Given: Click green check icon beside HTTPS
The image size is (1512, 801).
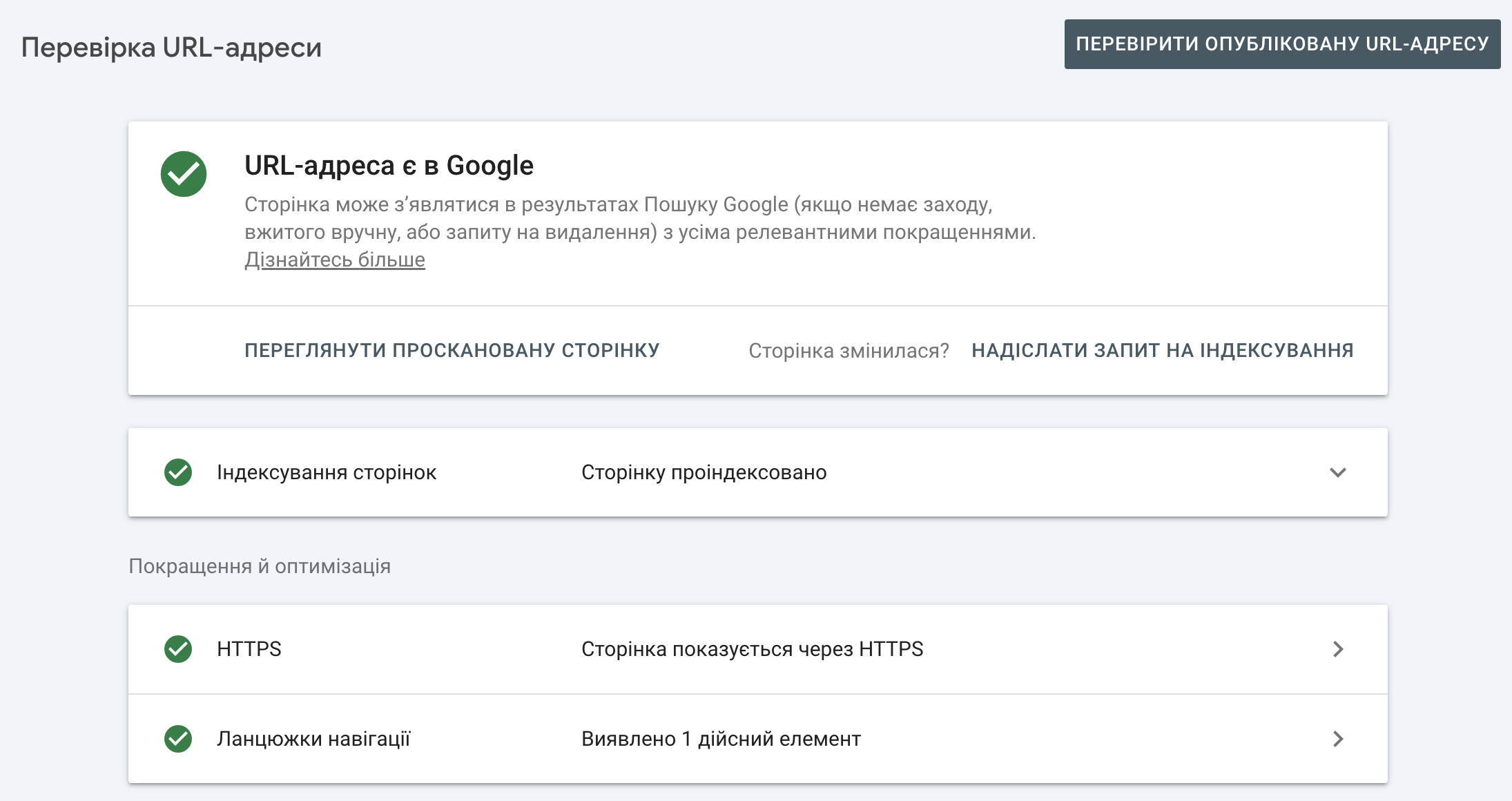Looking at the screenshot, I should (x=178, y=649).
